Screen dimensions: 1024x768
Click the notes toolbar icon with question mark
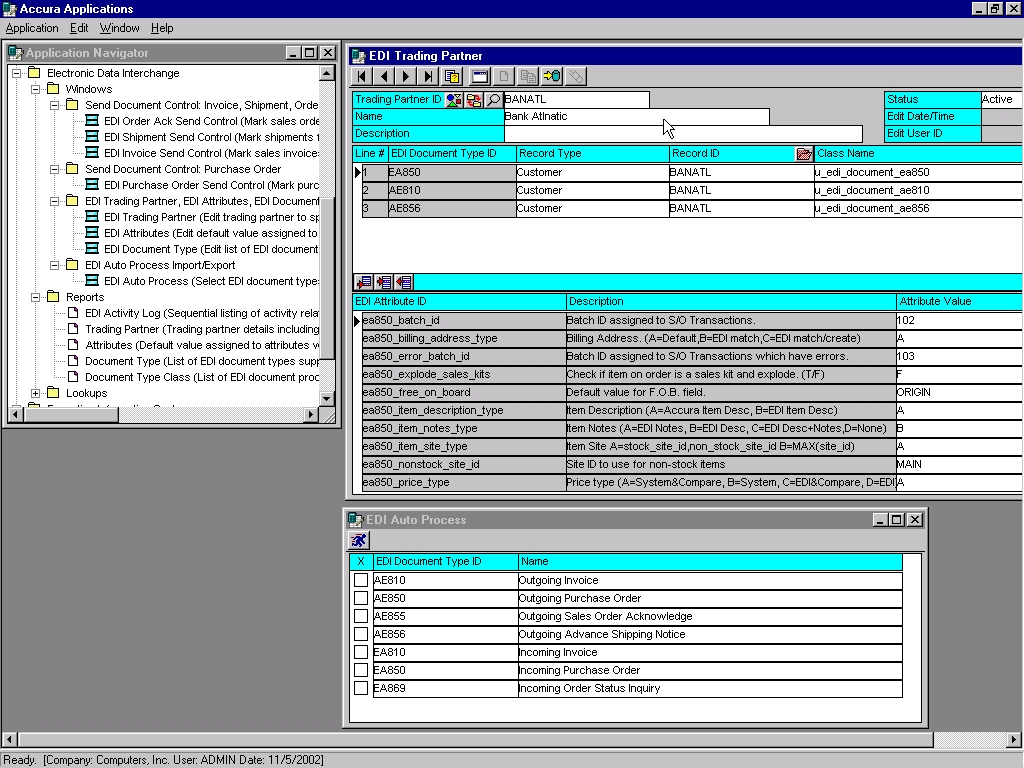pyautogui.click(x=451, y=76)
